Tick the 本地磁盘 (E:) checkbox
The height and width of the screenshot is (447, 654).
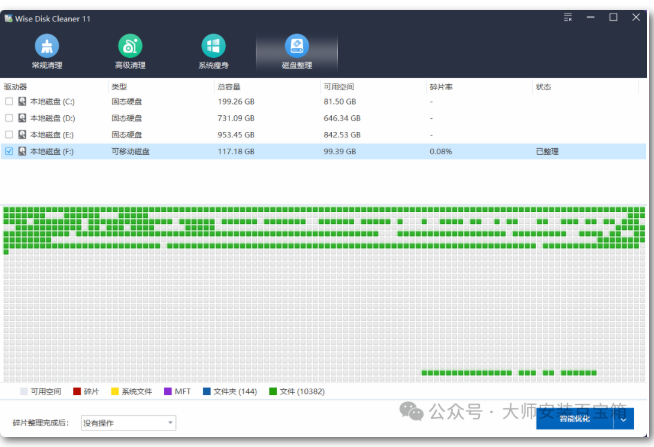point(9,134)
